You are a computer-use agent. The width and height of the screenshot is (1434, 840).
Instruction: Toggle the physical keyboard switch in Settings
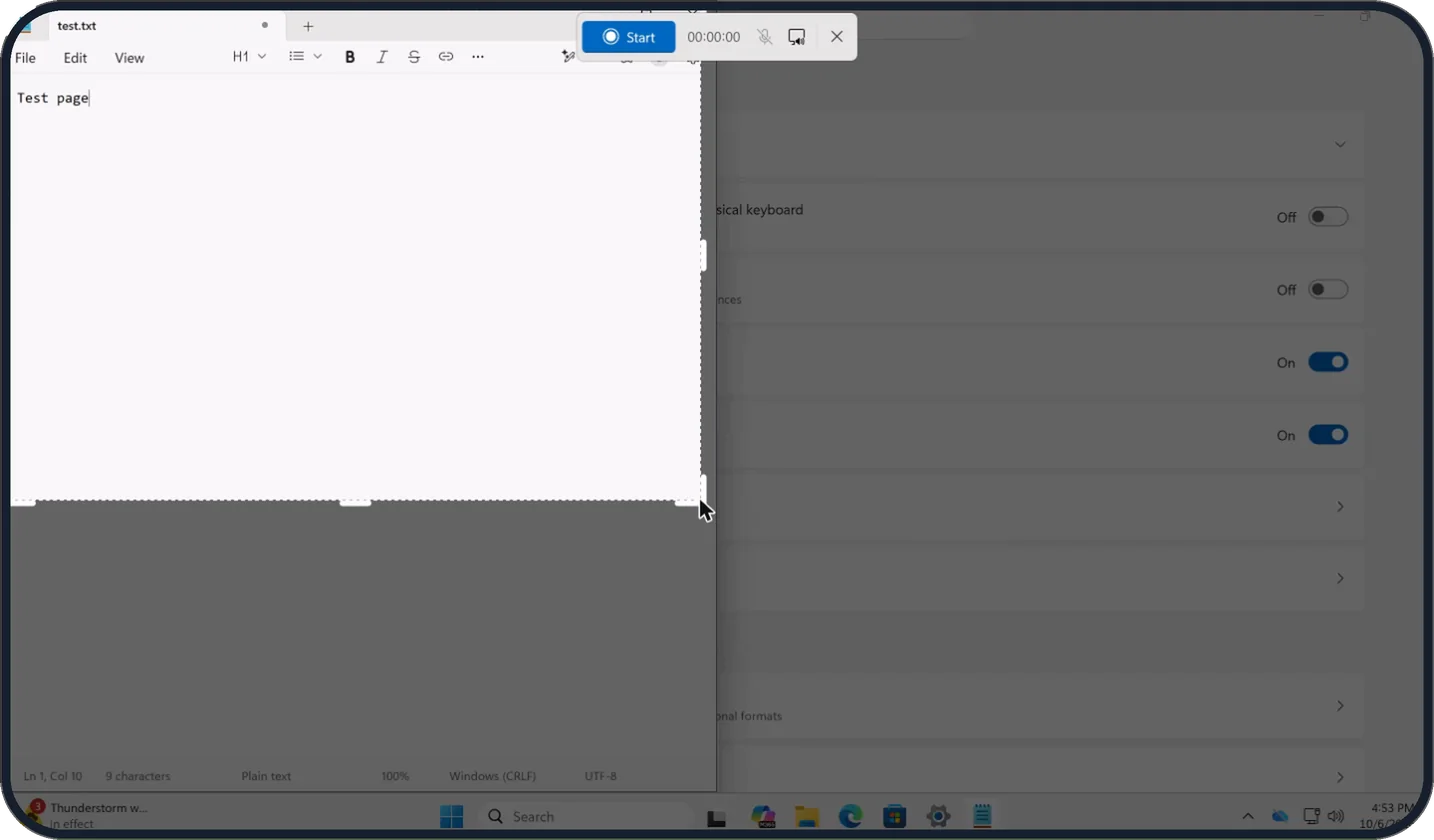pos(1328,217)
